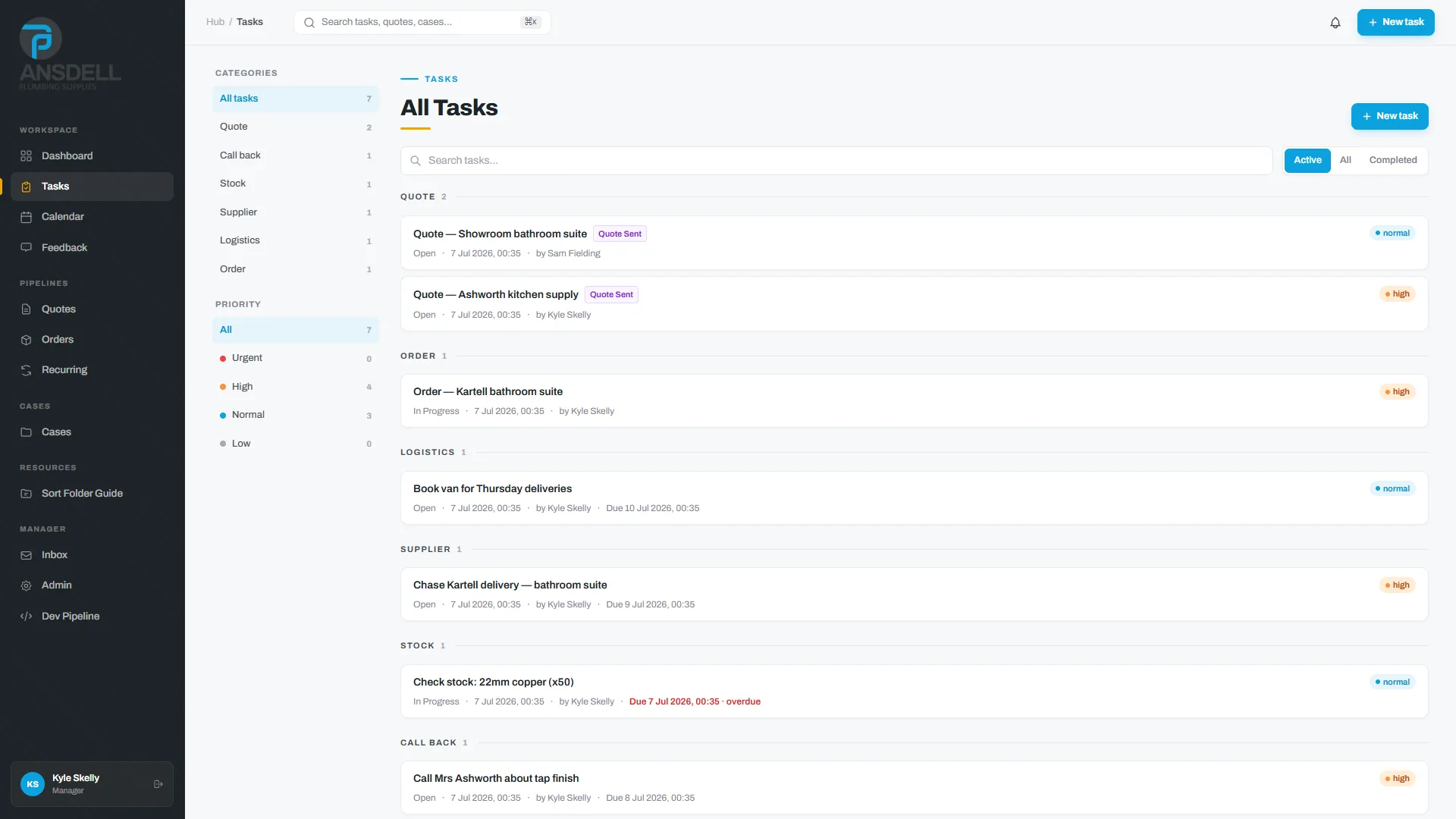Click the New task button in top bar
The height and width of the screenshot is (819, 1456).
click(1395, 22)
